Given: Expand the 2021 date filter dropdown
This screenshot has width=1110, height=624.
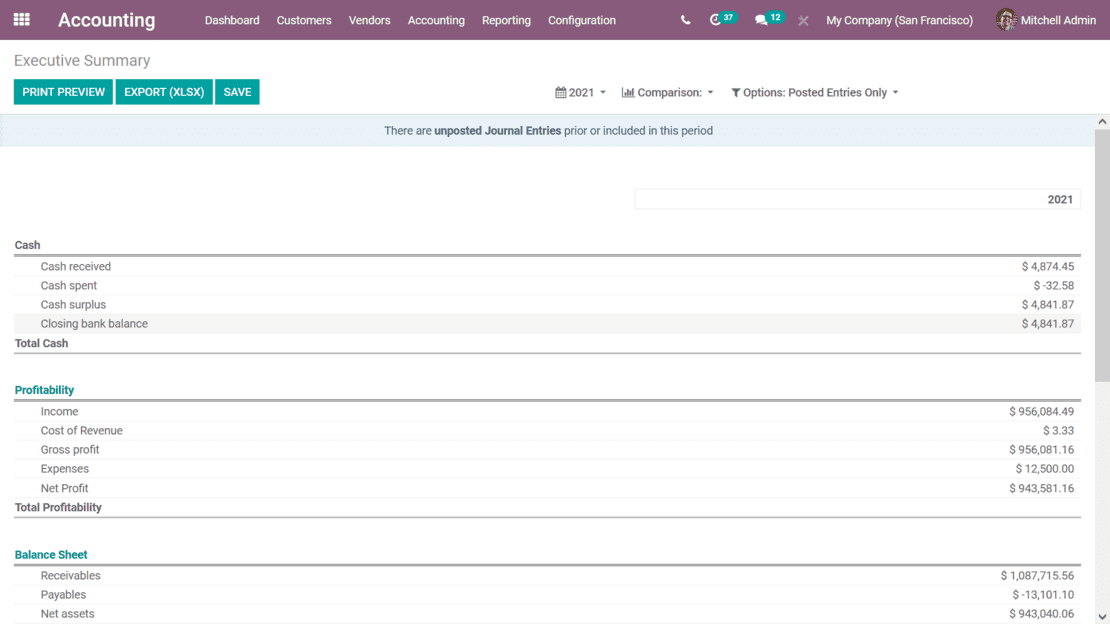Looking at the screenshot, I should (582, 93).
